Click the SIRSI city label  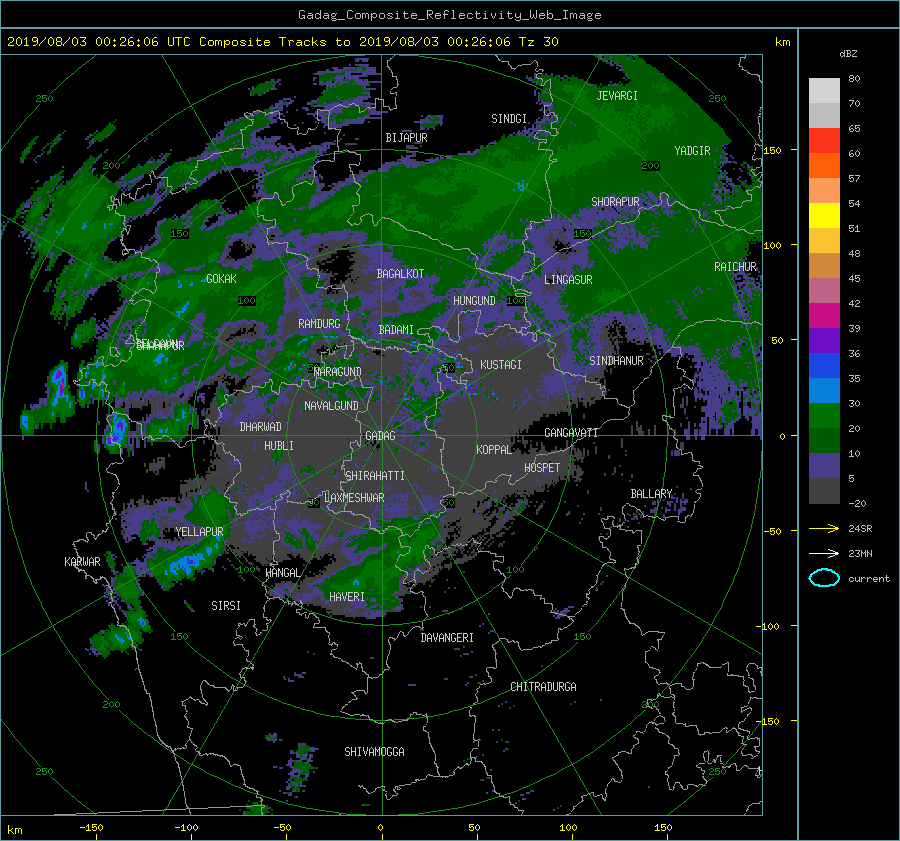coord(226,606)
